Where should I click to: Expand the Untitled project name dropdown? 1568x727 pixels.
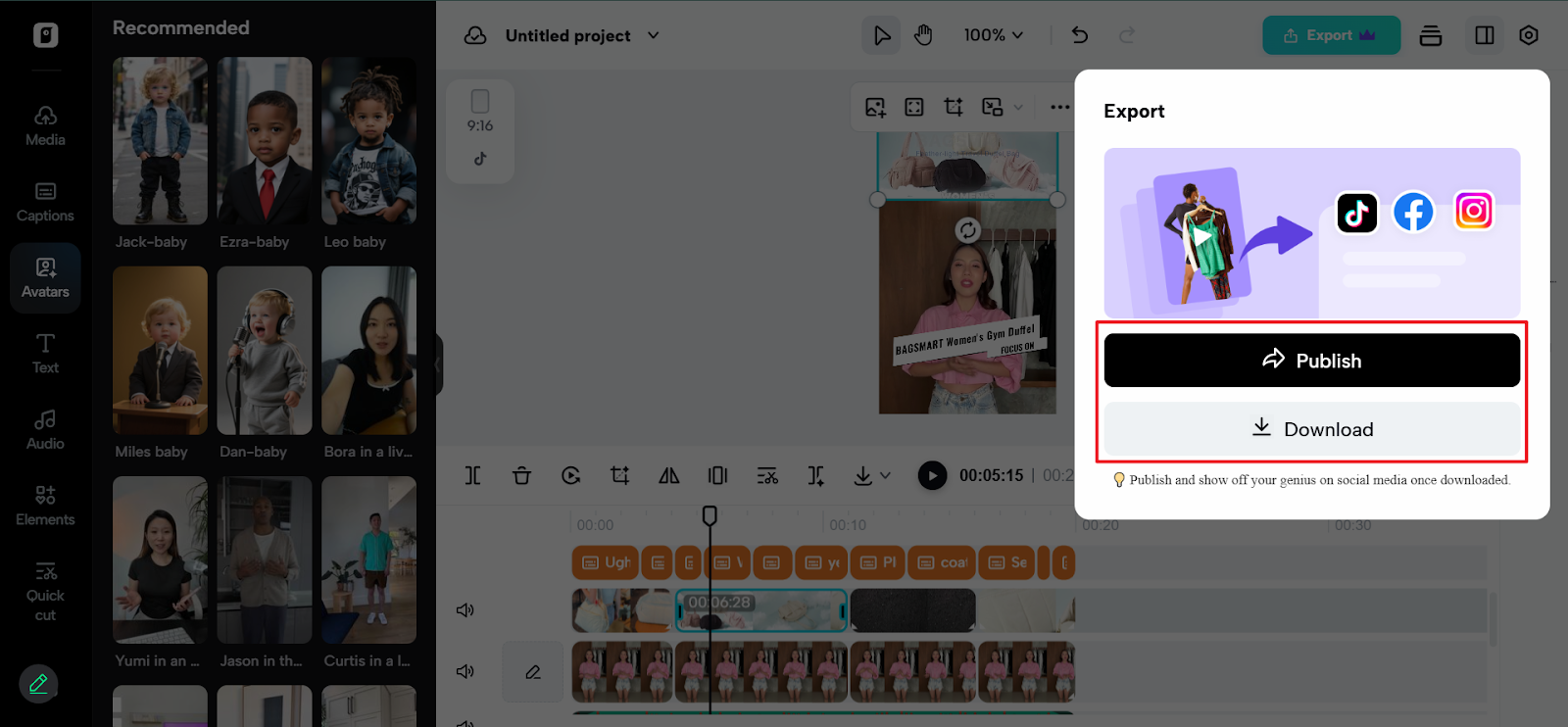pos(654,36)
